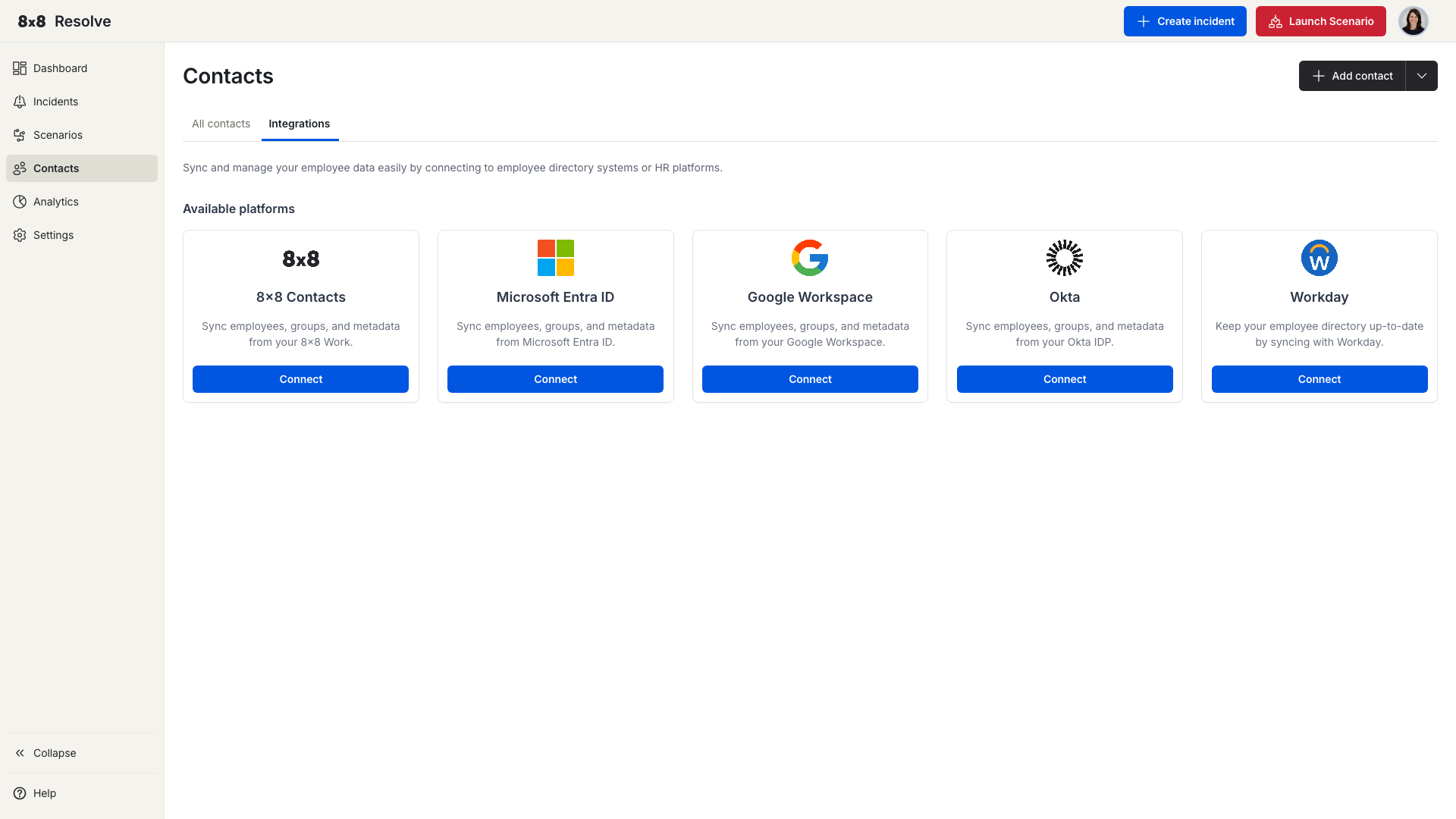Open the user profile avatar

(1414, 21)
